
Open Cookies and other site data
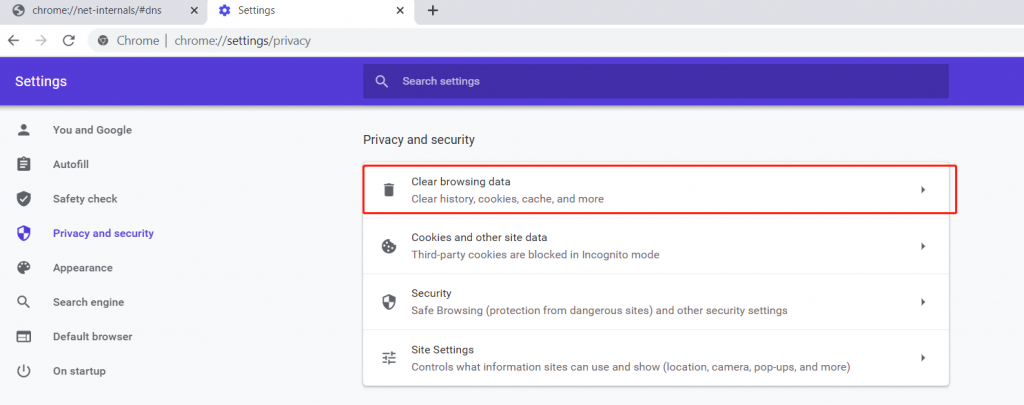(x=656, y=246)
